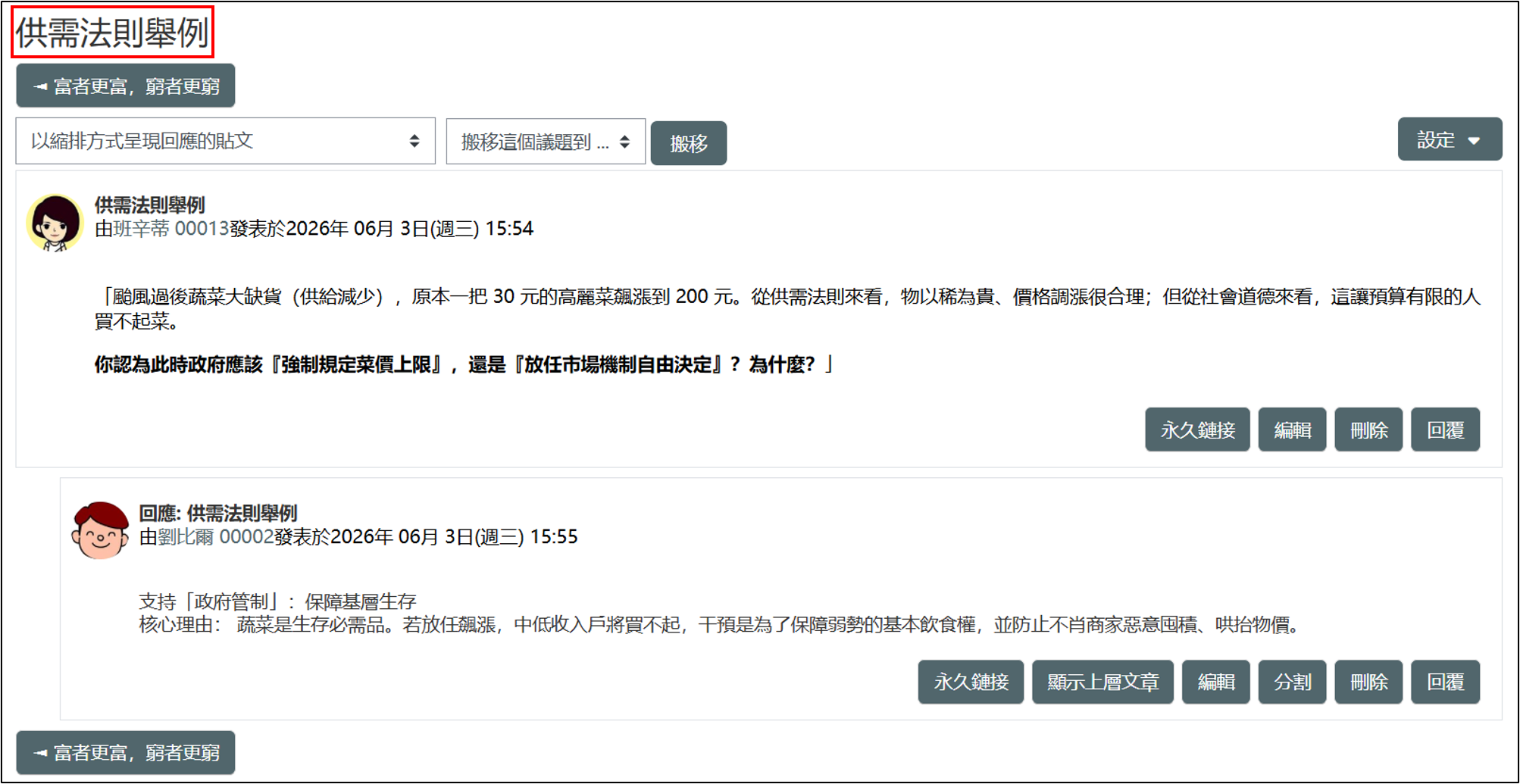
Task: Click 刪除 on 劉比爾's reply
Action: 1368,682
